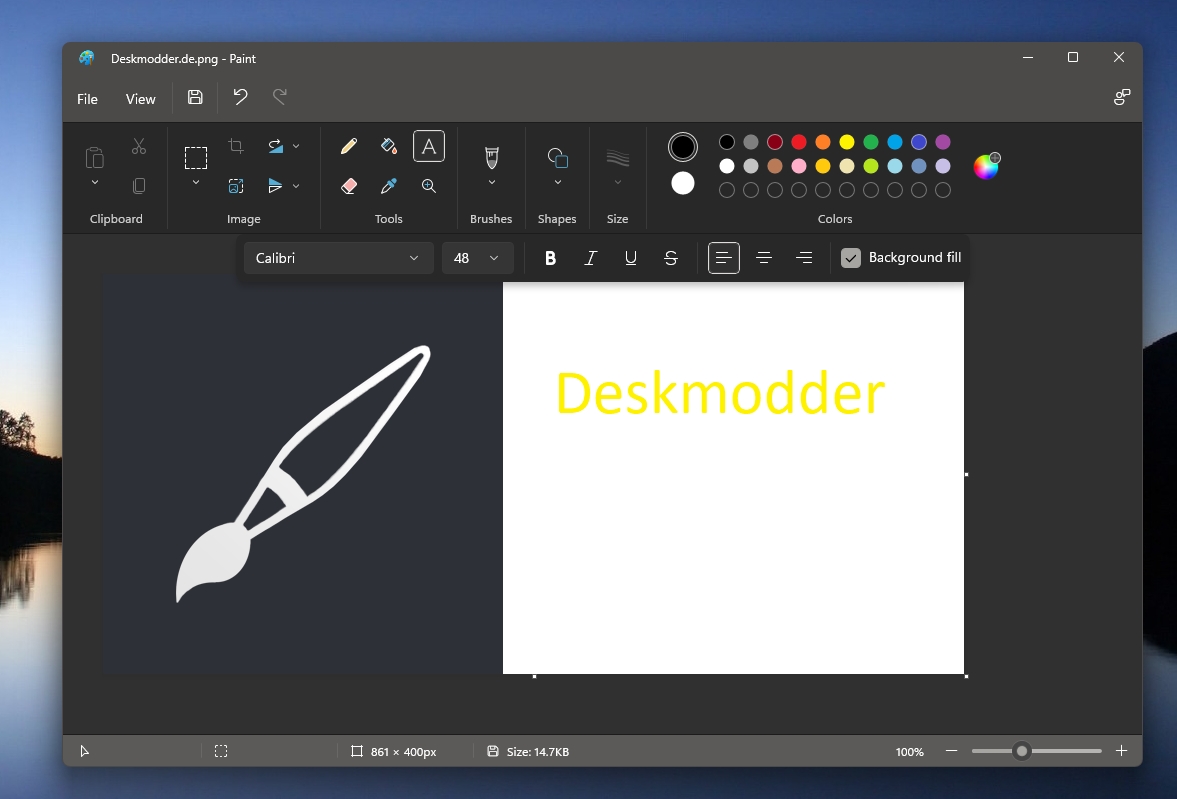Undo the last action
The height and width of the screenshot is (799, 1177).
pos(240,97)
